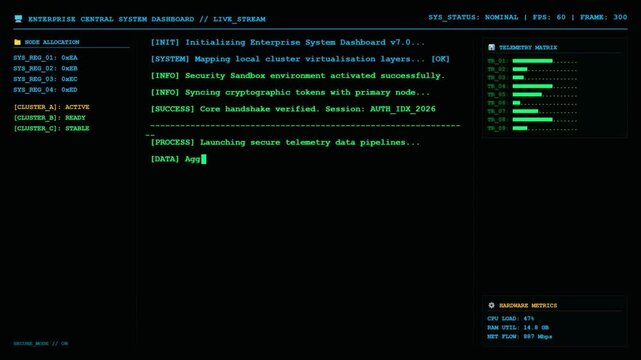Click the 'NET FLOW' metric value
The height and width of the screenshot is (360, 641).
pyautogui.click(x=538, y=336)
